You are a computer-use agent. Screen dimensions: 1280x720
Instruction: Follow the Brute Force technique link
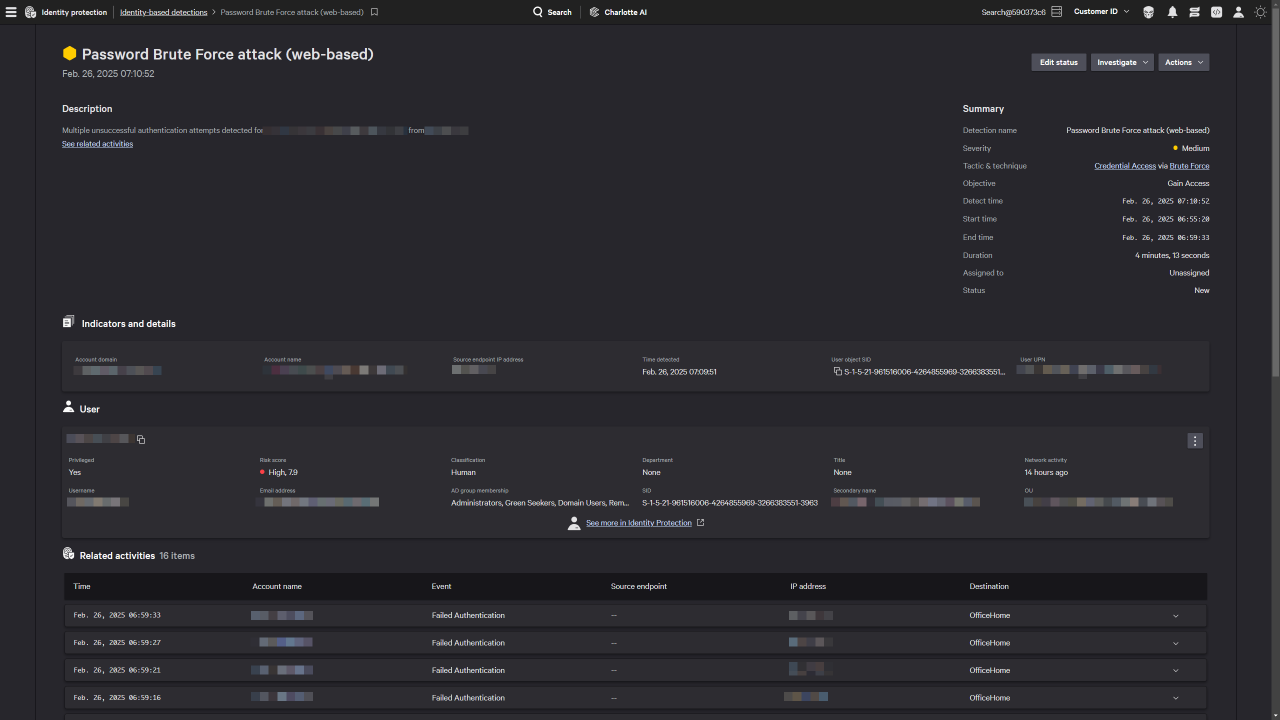point(1189,166)
